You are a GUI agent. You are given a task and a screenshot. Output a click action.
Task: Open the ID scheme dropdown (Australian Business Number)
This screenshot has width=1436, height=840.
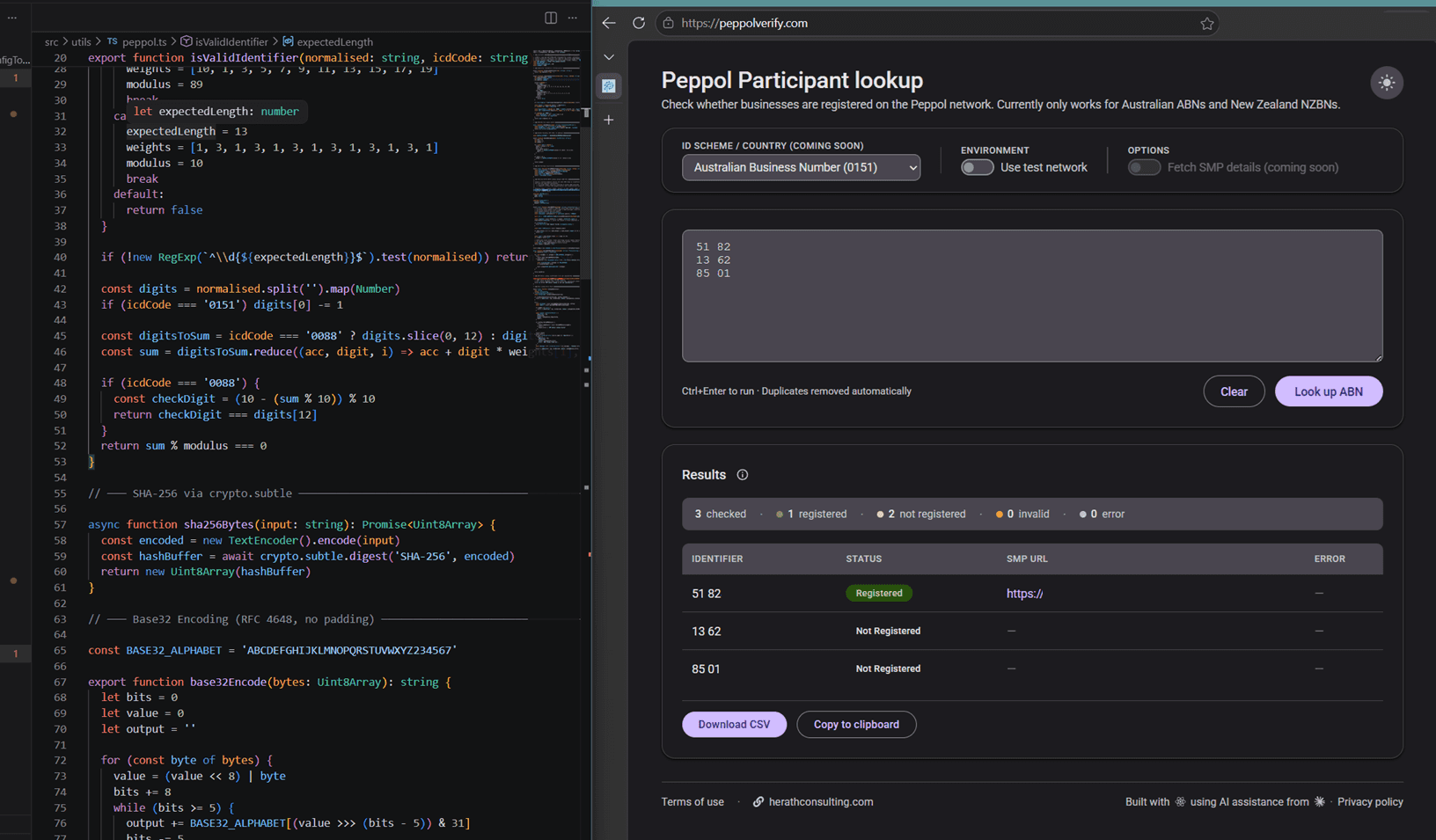click(x=801, y=167)
